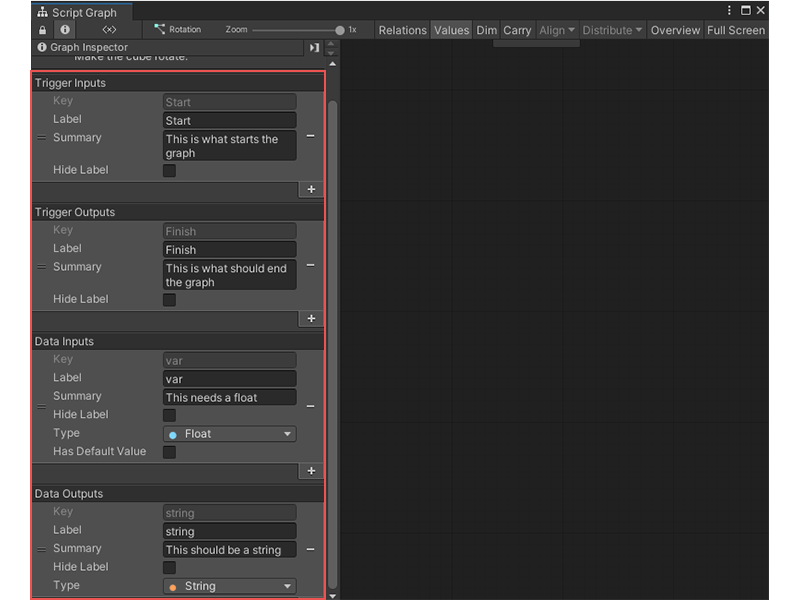Viewport: 800px width, 600px height.
Task: Enable Hide Label for the Start trigger
Action: 169,169
